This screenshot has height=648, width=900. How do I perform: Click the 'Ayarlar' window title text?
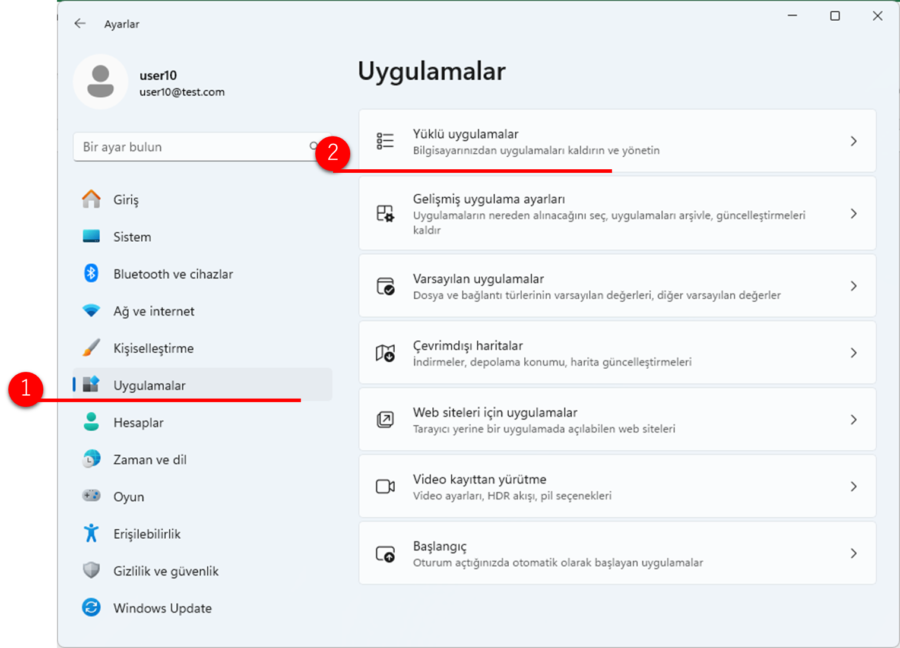(122, 24)
